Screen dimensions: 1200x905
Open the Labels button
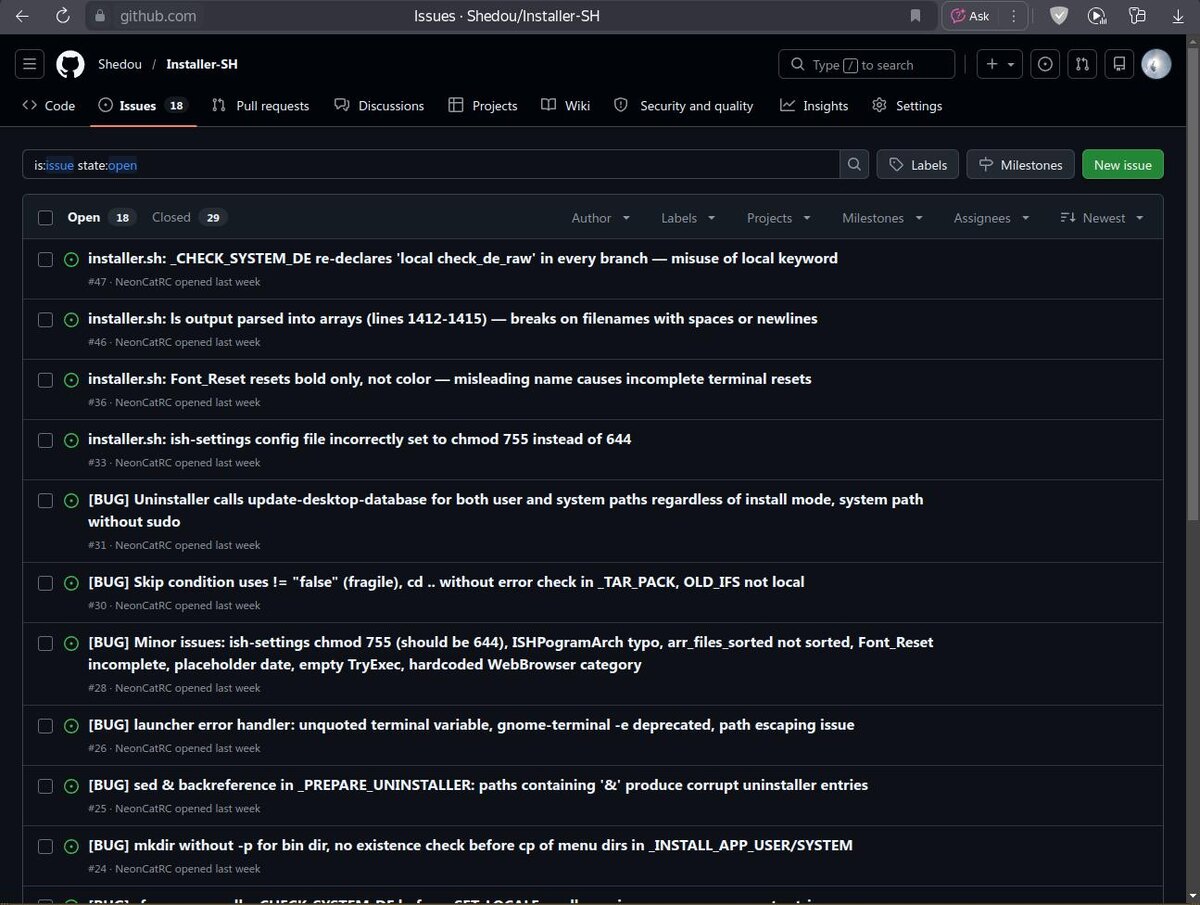(x=918, y=164)
